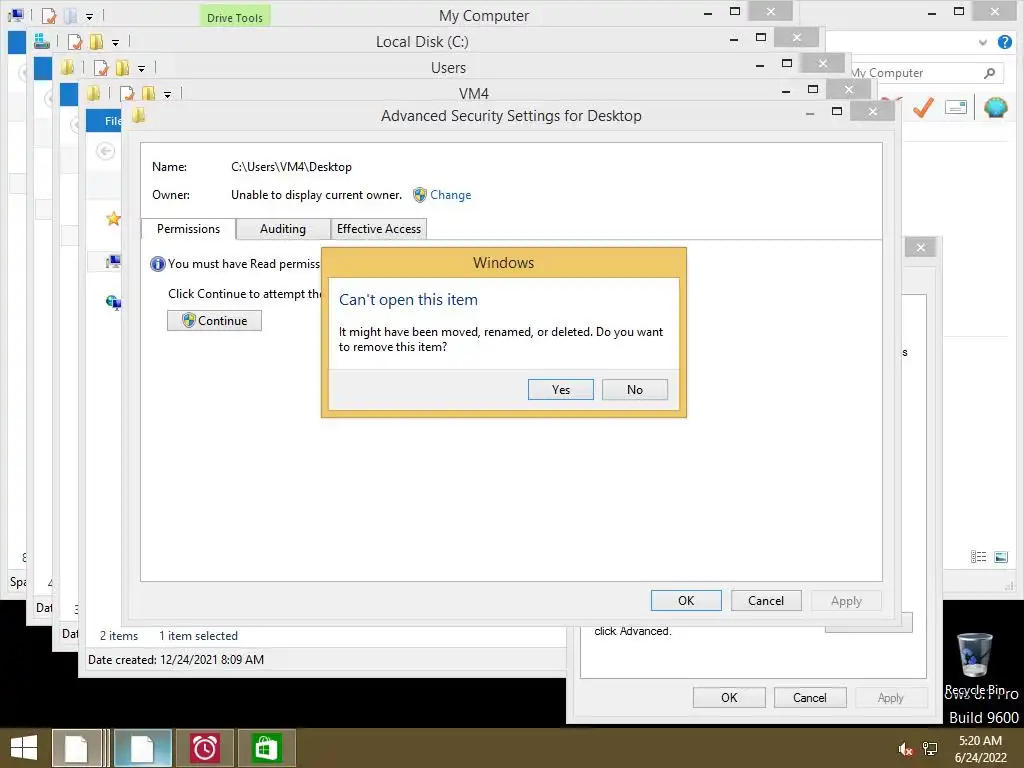This screenshot has height=768, width=1024.
Task: Click the Continue button with shield
Action: [214, 321]
